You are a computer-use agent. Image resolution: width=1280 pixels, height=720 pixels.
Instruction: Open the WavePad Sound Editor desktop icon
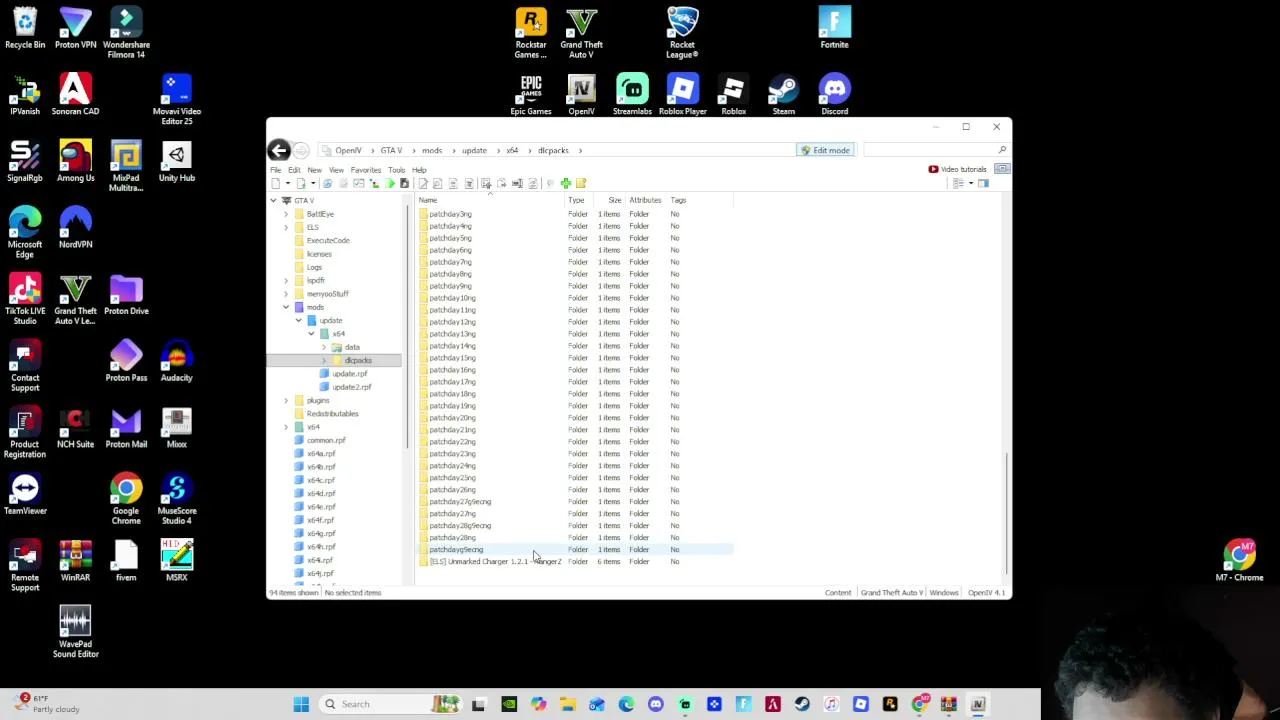75,633
